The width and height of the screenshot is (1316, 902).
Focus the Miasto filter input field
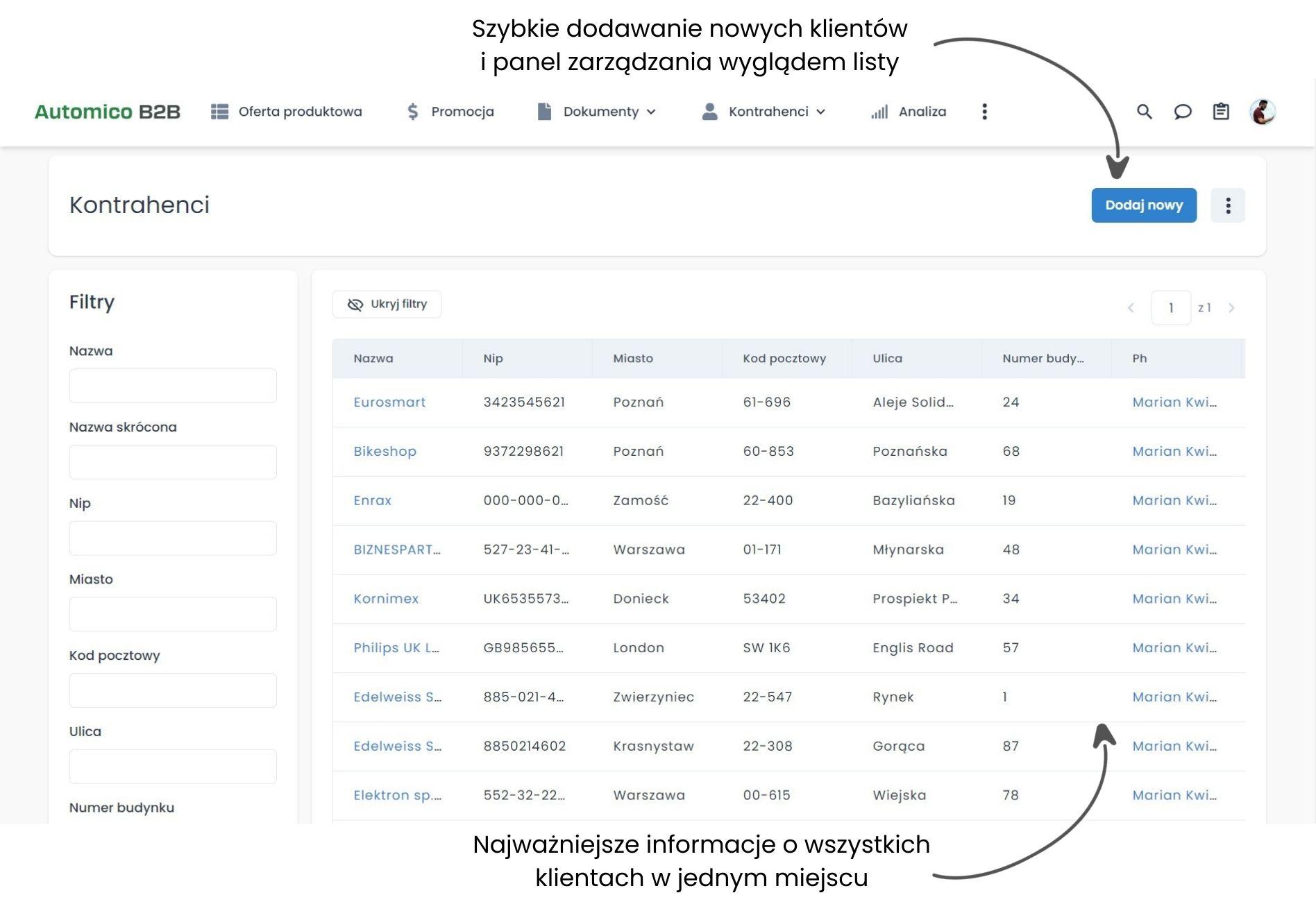[173, 614]
